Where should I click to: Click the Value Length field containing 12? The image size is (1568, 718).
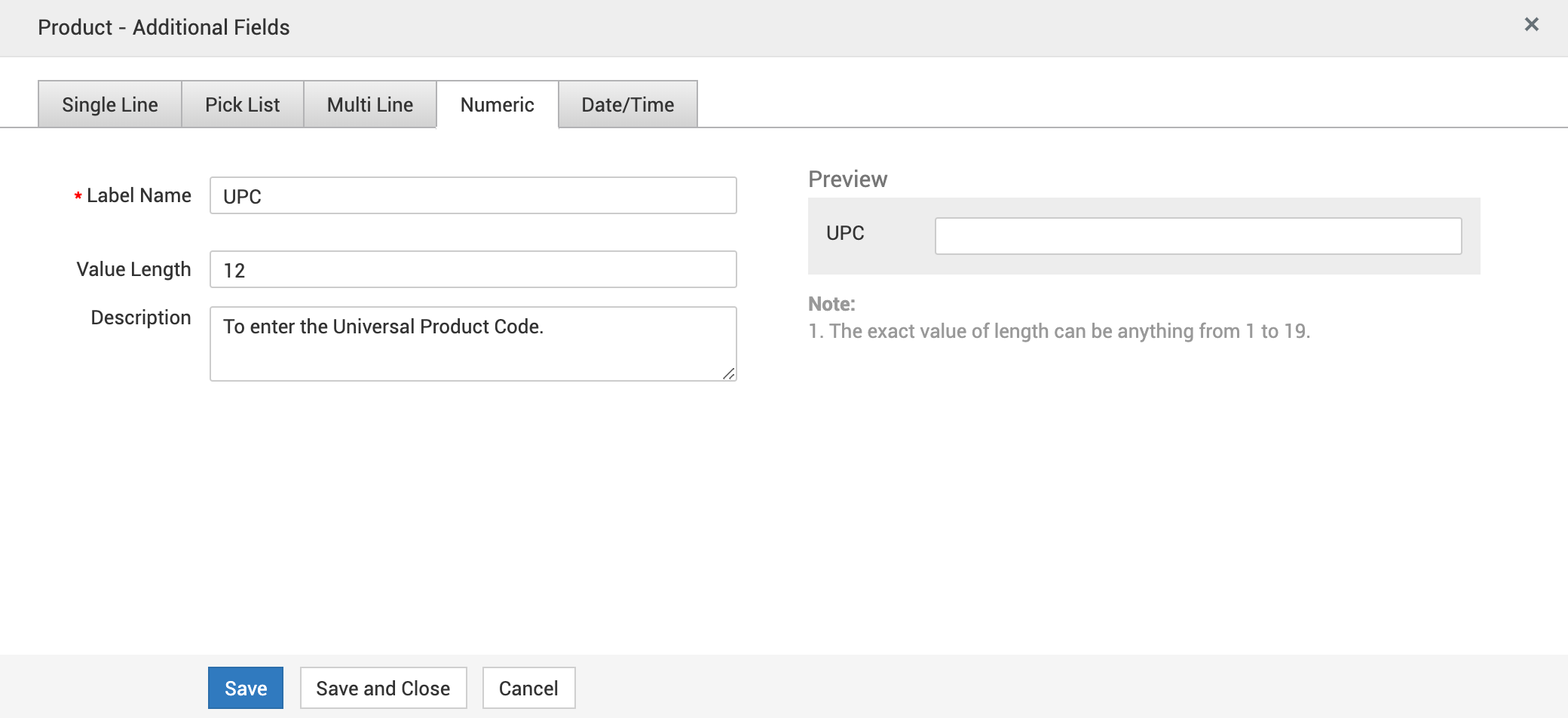click(x=473, y=270)
